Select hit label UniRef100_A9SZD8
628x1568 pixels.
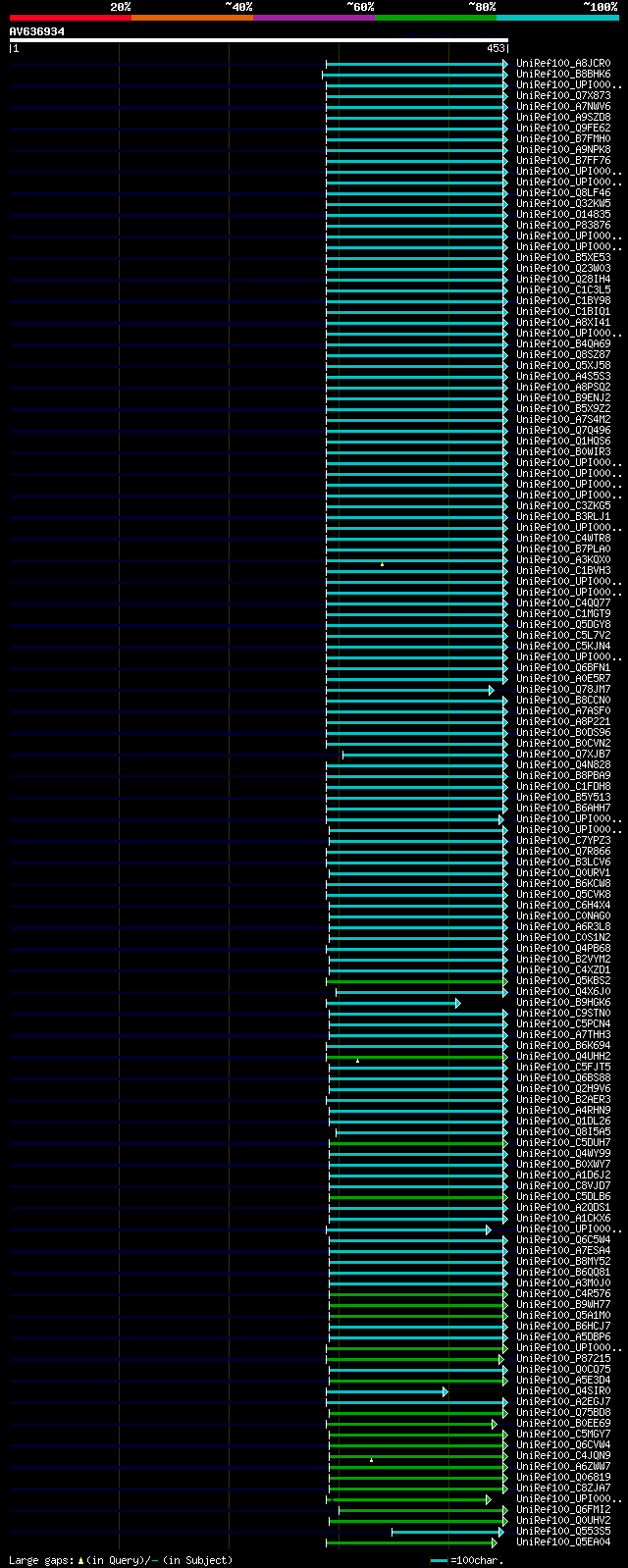pyautogui.click(x=563, y=118)
